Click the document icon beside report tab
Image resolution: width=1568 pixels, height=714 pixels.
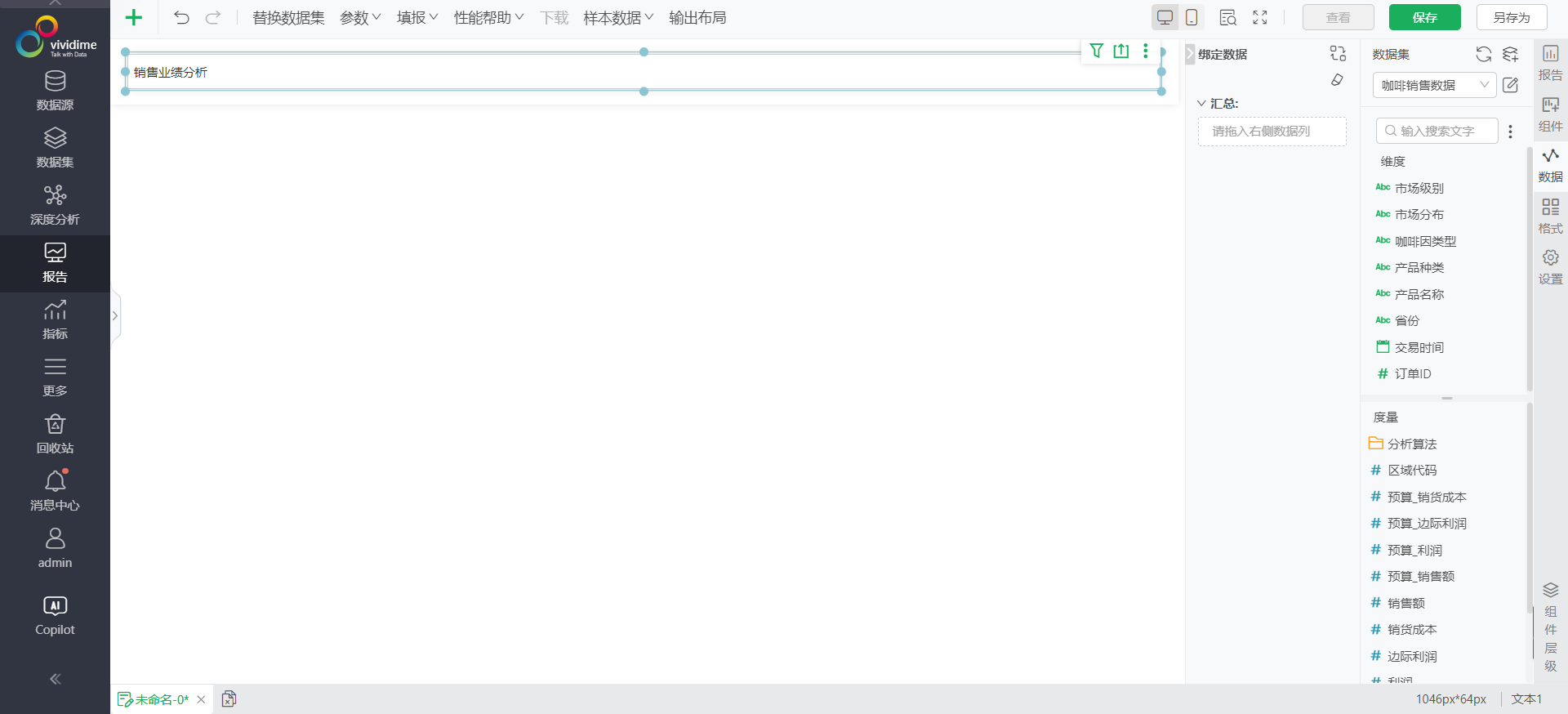229,698
